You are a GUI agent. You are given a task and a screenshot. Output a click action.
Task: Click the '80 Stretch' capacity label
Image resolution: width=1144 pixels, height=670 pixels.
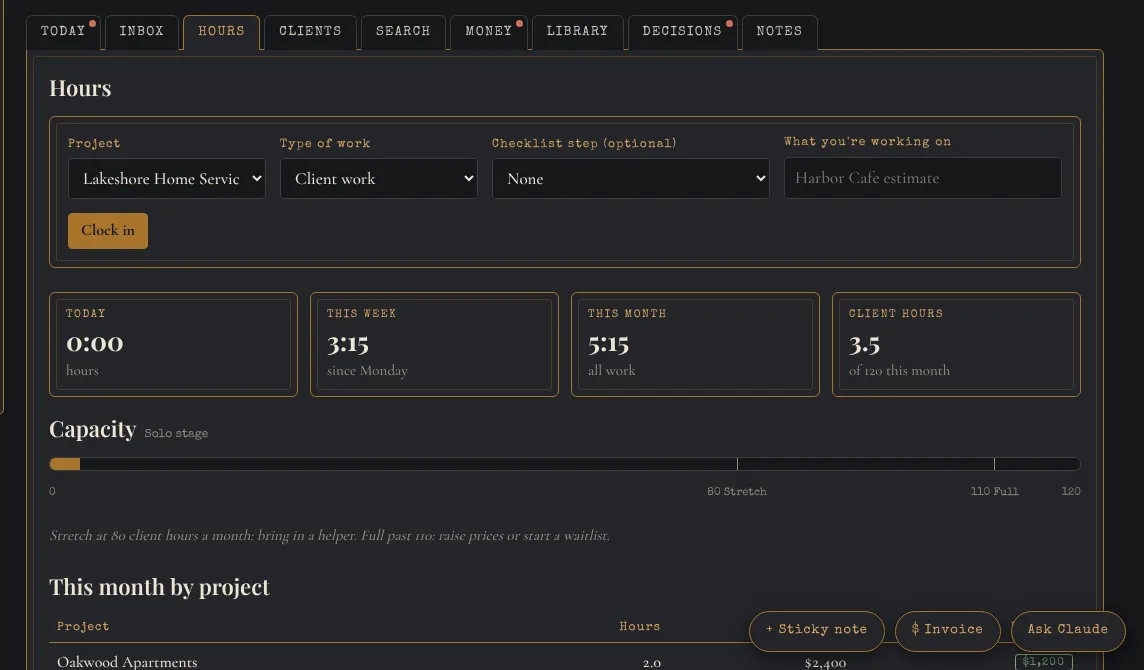737,491
